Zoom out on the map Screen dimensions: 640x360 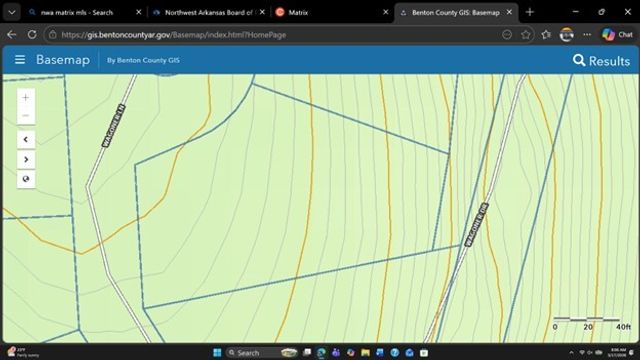26,116
